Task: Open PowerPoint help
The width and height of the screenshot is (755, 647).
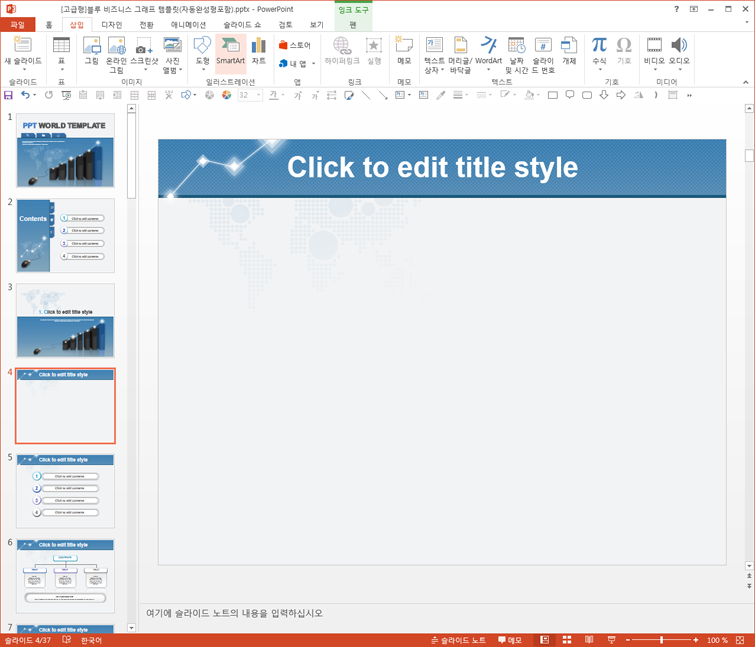Action: [676, 9]
